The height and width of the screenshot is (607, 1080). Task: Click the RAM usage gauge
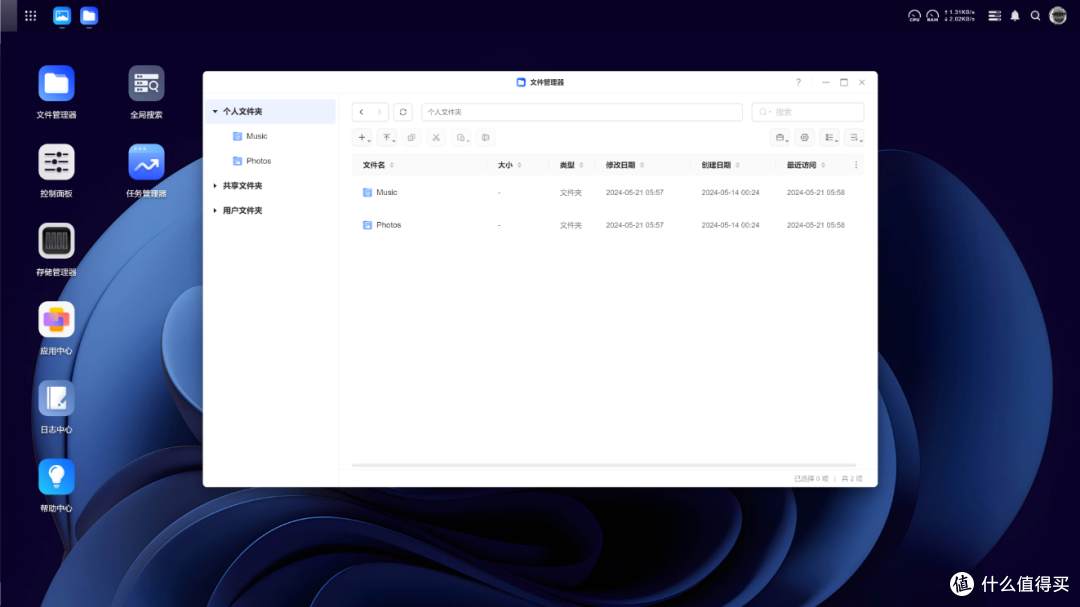click(933, 16)
